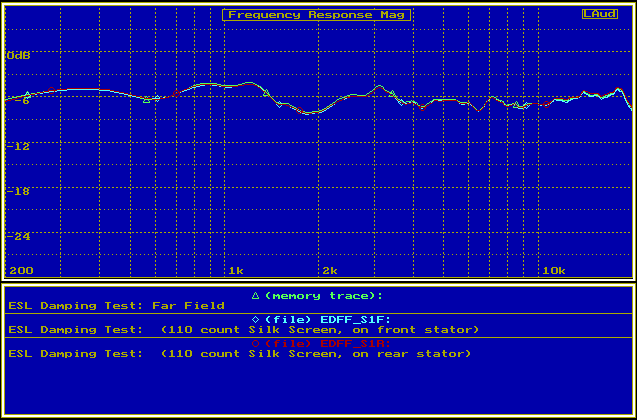Click the LAud label in the corner
Screen dimensions: 637x420
600,14
